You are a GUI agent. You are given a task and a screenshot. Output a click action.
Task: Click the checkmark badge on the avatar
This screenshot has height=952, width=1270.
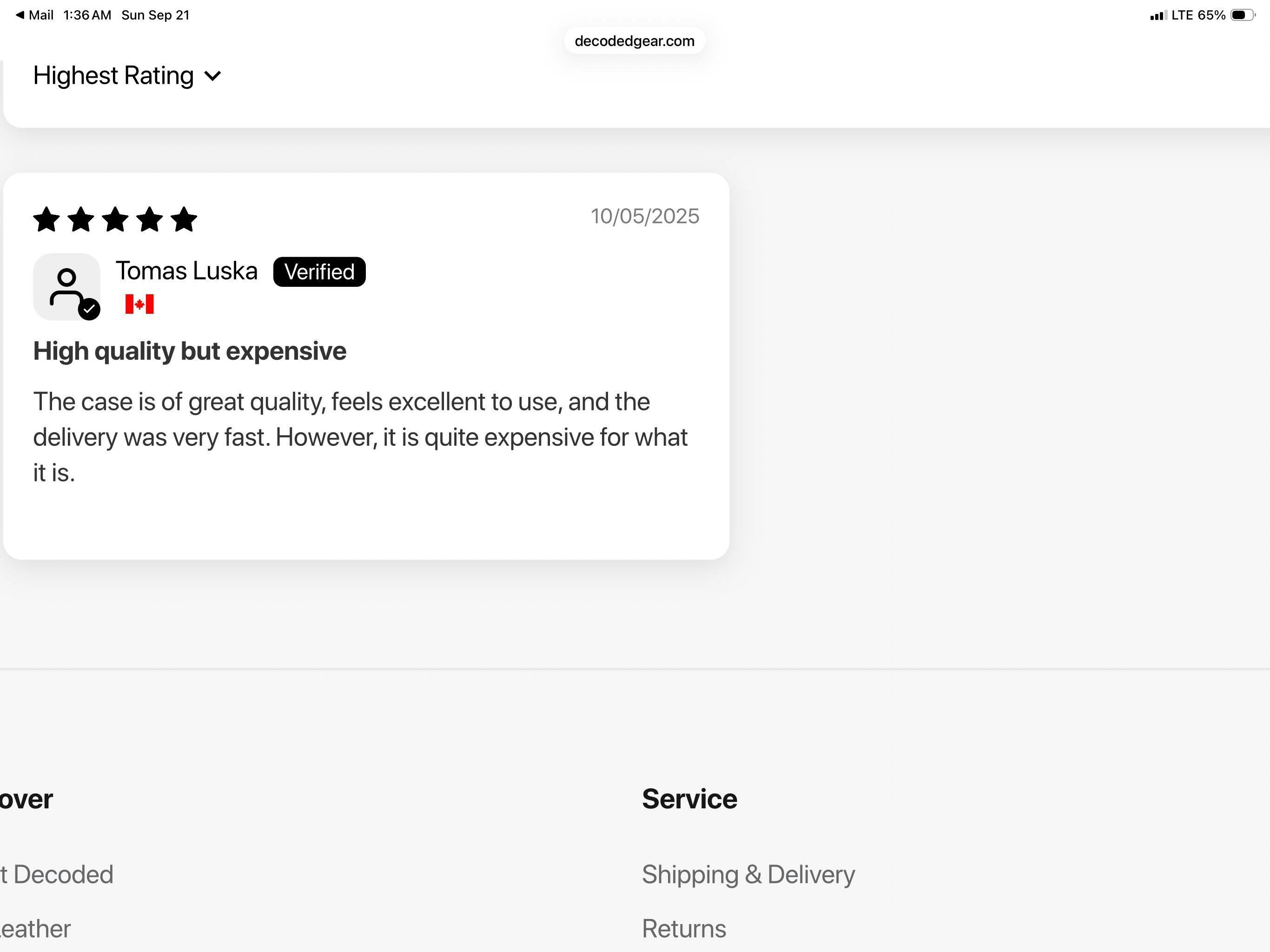point(89,309)
